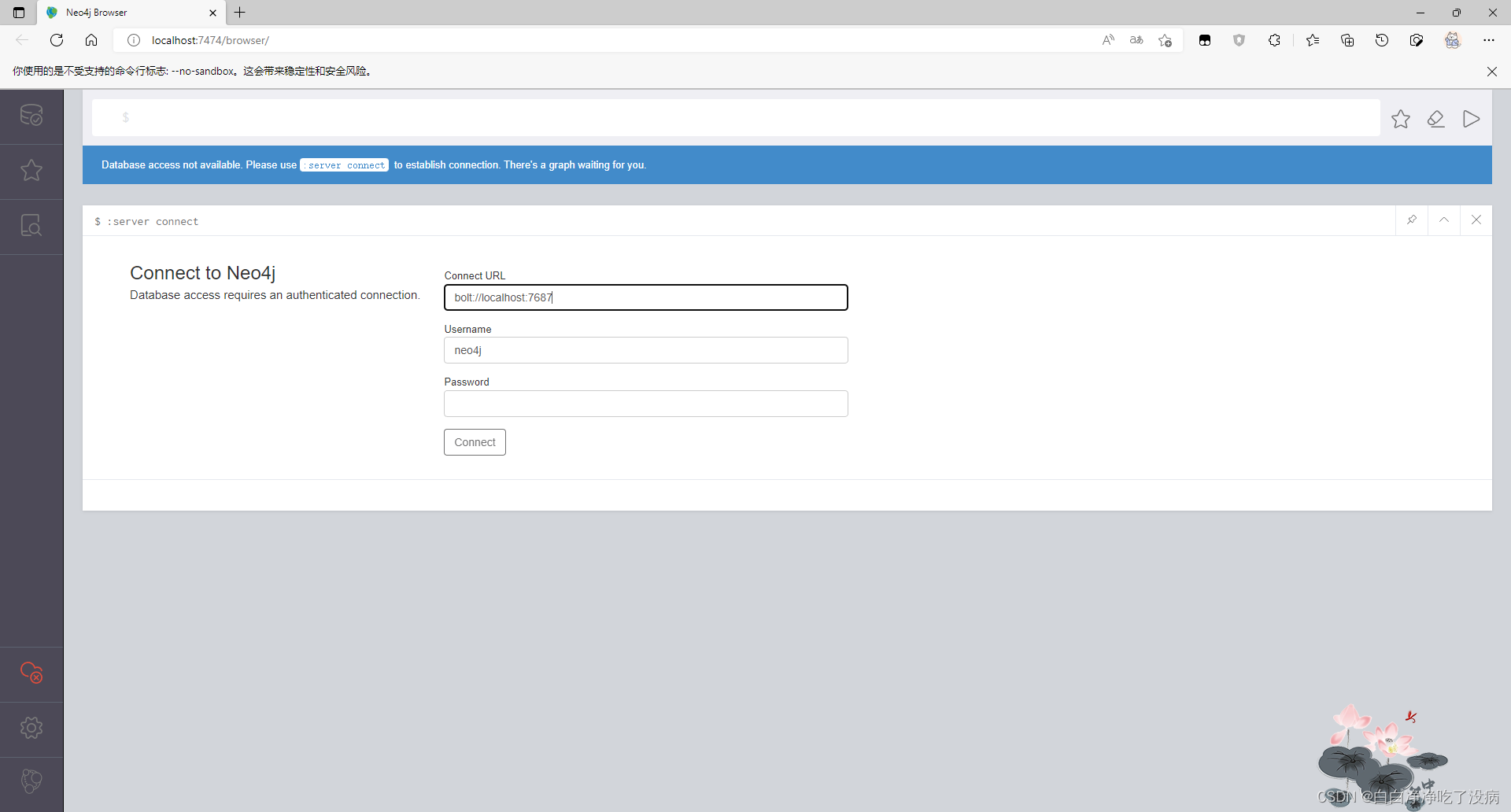Open the shield extension icon
Screen dimensions: 1511x812
tap(1239, 40)
